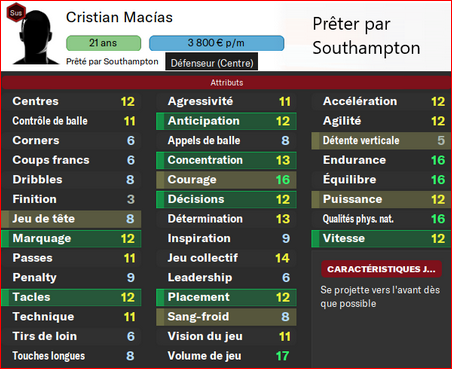Click the red Sus hexagon badge

click(16, 13)
